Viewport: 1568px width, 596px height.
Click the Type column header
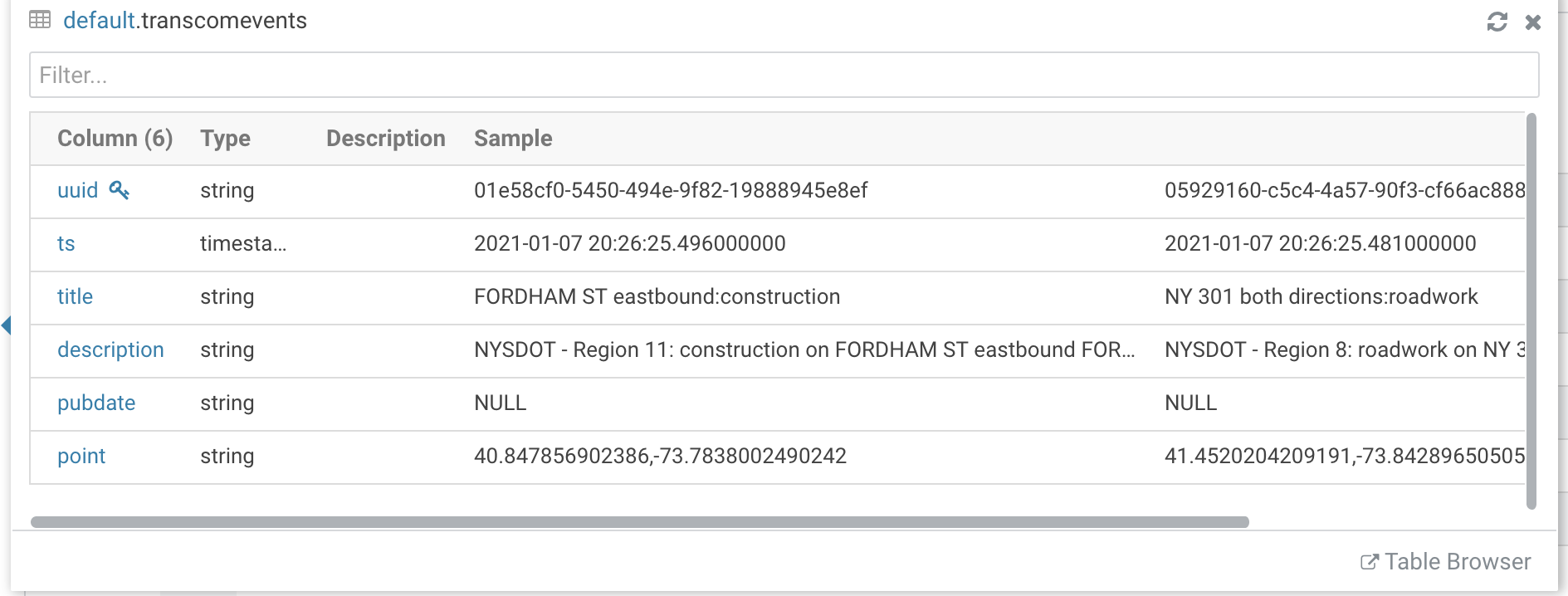[225, 139]
